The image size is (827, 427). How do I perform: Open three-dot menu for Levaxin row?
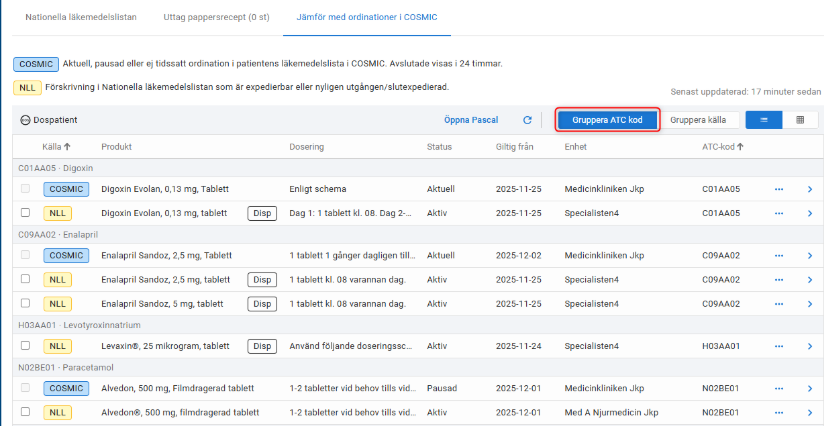click(x=779, y=346)
